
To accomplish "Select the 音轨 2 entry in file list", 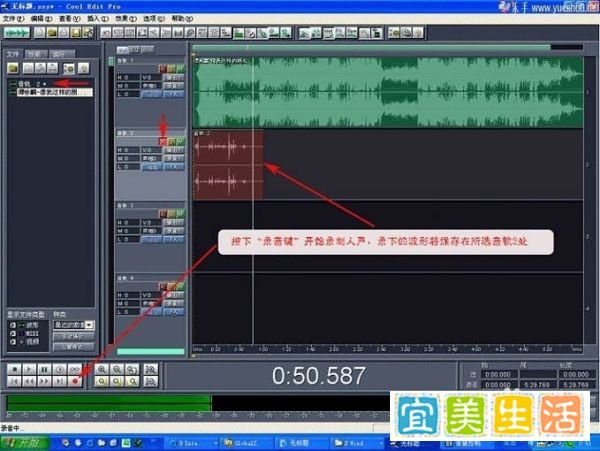I will tap(32, 83).
